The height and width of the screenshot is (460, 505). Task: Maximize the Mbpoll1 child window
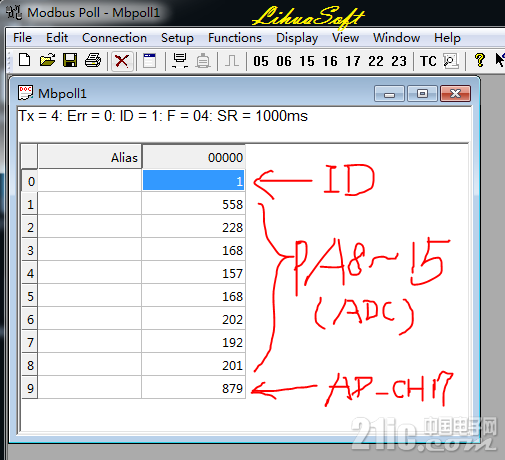[x=422, y=94]
